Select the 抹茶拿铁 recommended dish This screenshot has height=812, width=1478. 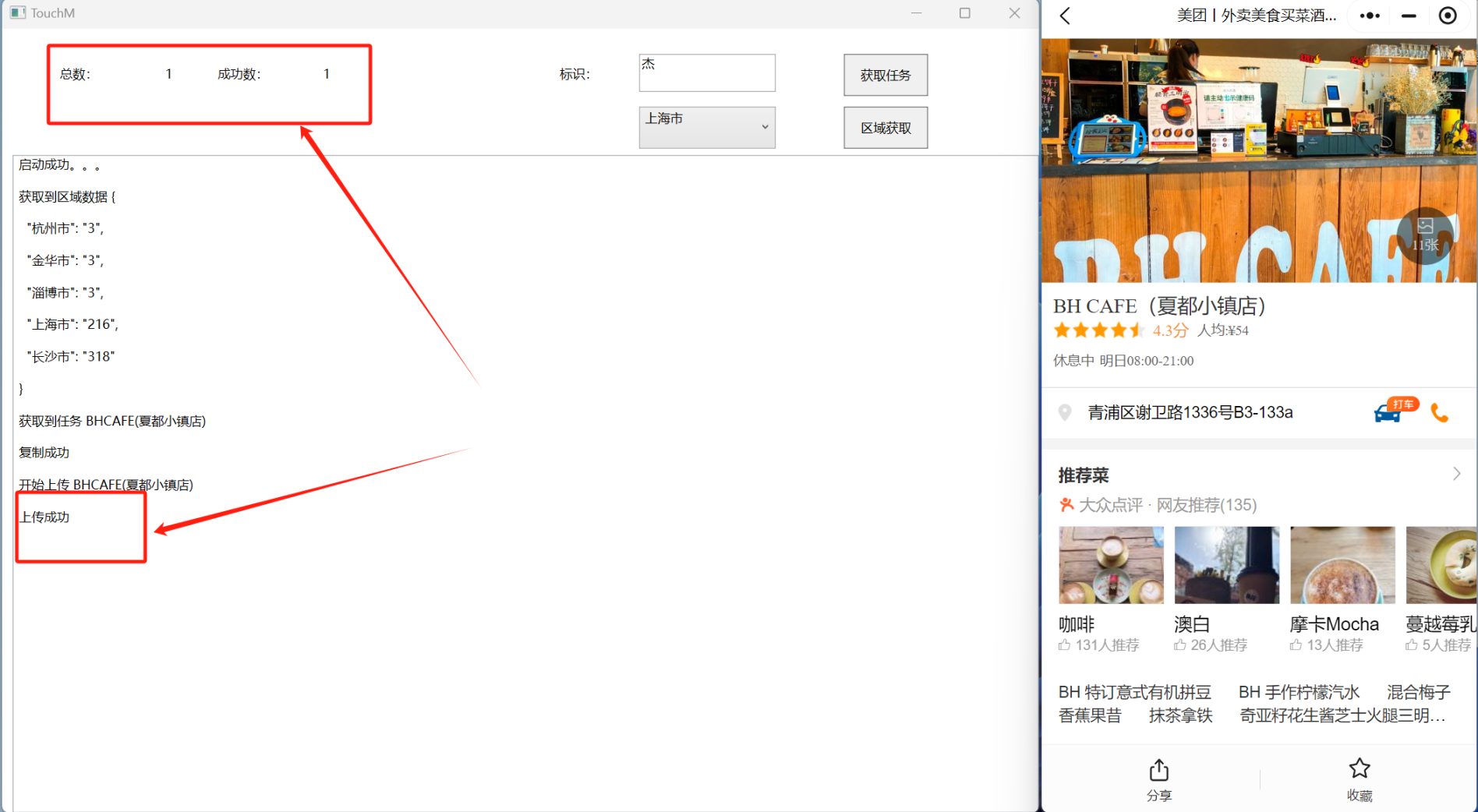(x=1179, y=715)
